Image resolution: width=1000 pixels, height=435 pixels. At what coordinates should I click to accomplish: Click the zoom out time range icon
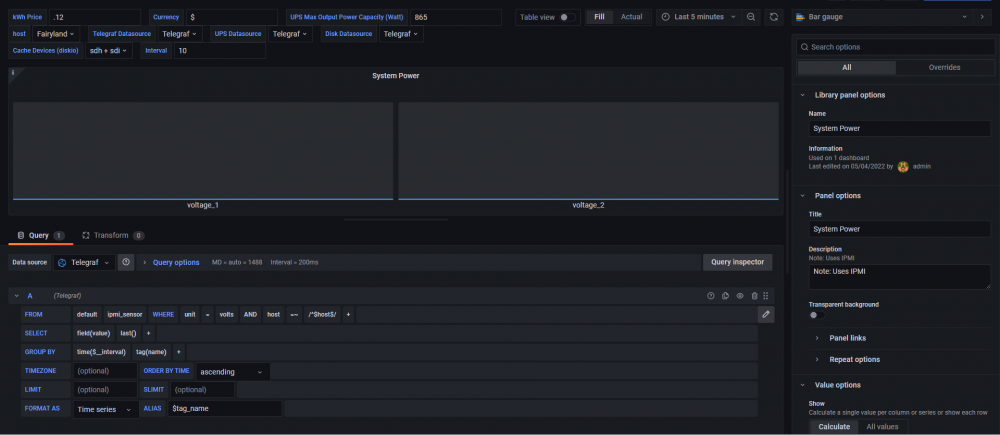[751, 17]
